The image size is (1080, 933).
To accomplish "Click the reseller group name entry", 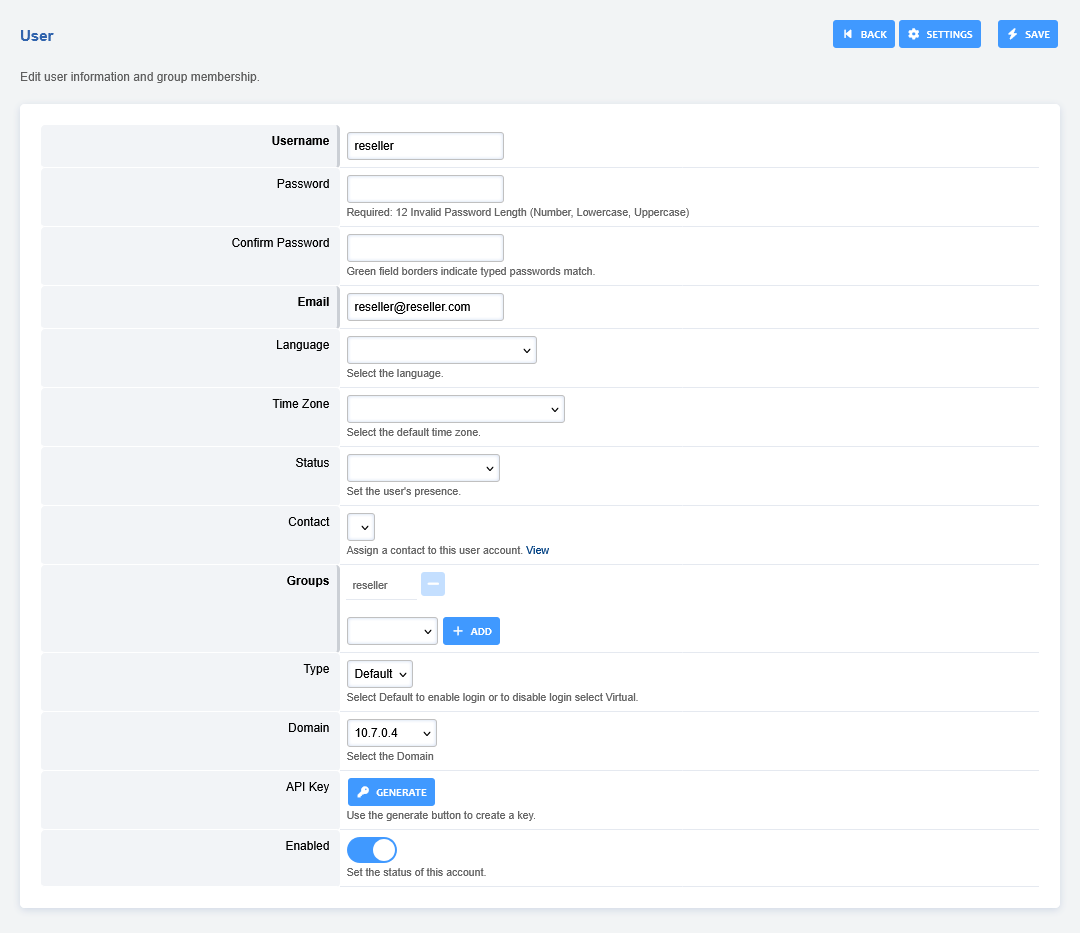I will click(371, 585).
